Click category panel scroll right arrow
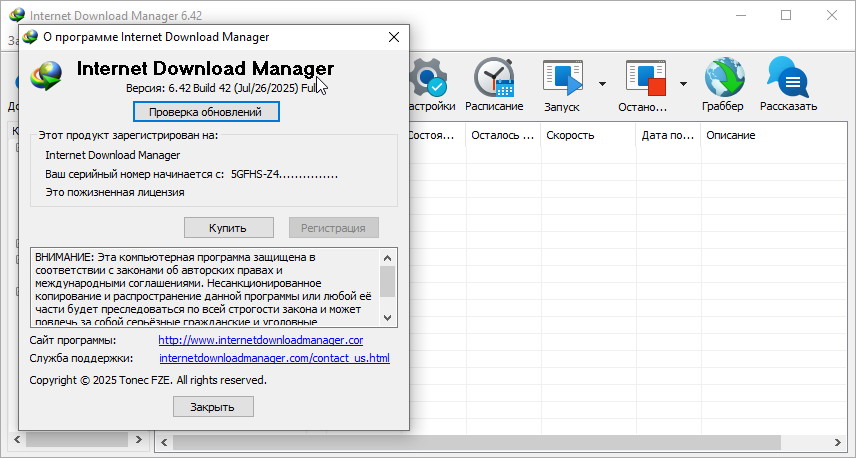This screenshot has width=856, height=458. [139, 439]
